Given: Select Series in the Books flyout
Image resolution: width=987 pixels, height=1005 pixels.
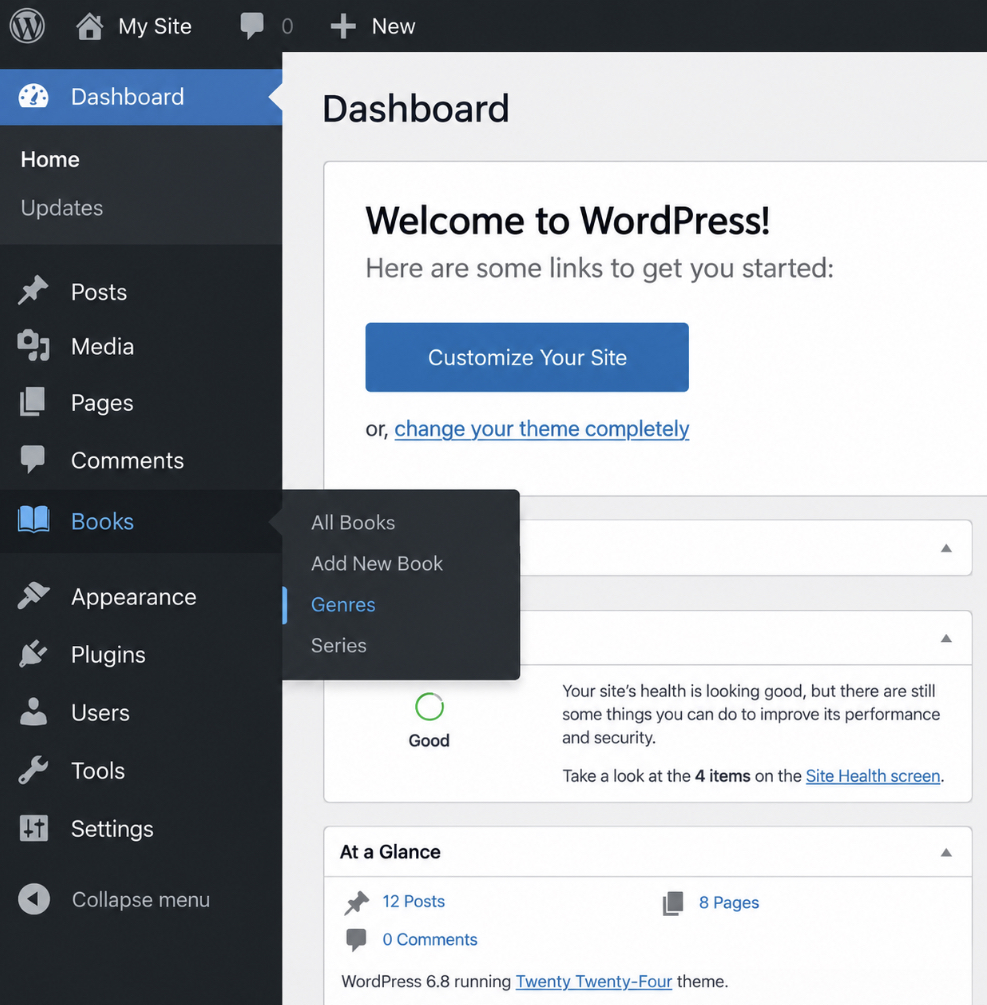Looking at the screenshot, I should click(338, 645).
